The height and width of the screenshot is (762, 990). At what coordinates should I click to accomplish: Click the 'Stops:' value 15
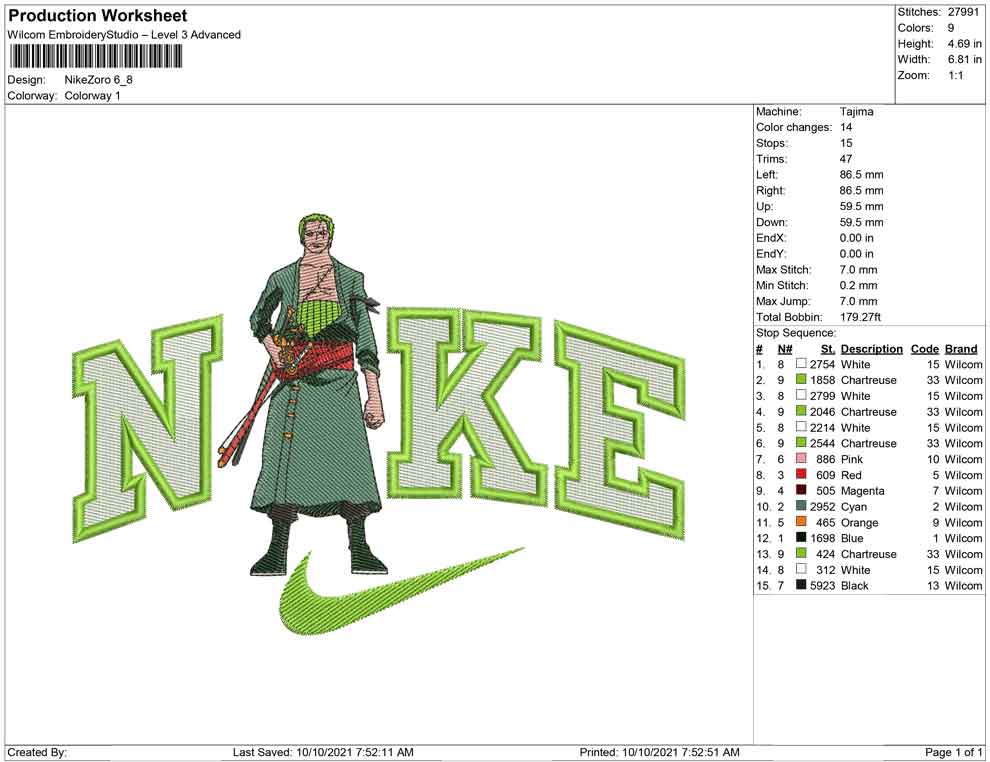coord(845,143)
